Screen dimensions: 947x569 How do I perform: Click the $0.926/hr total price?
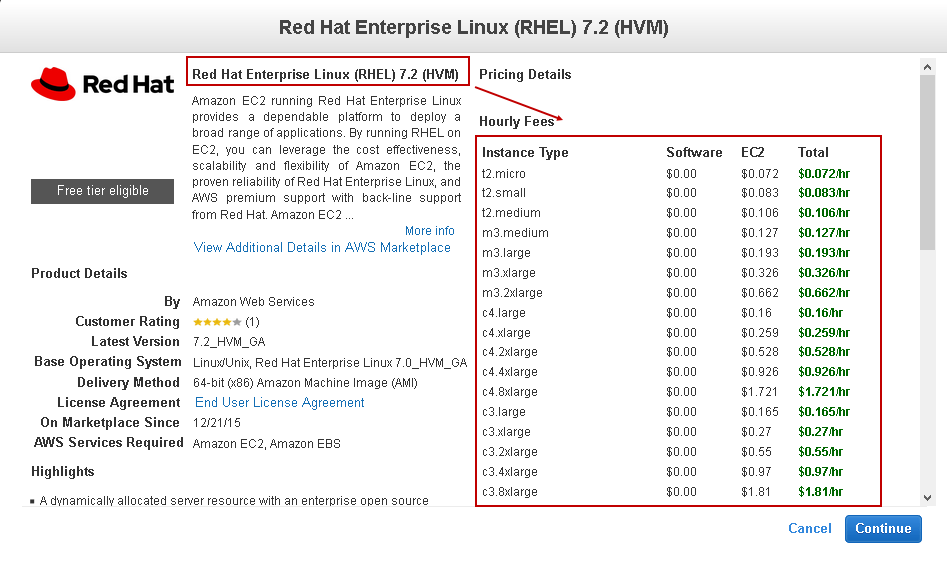[824, 372]
